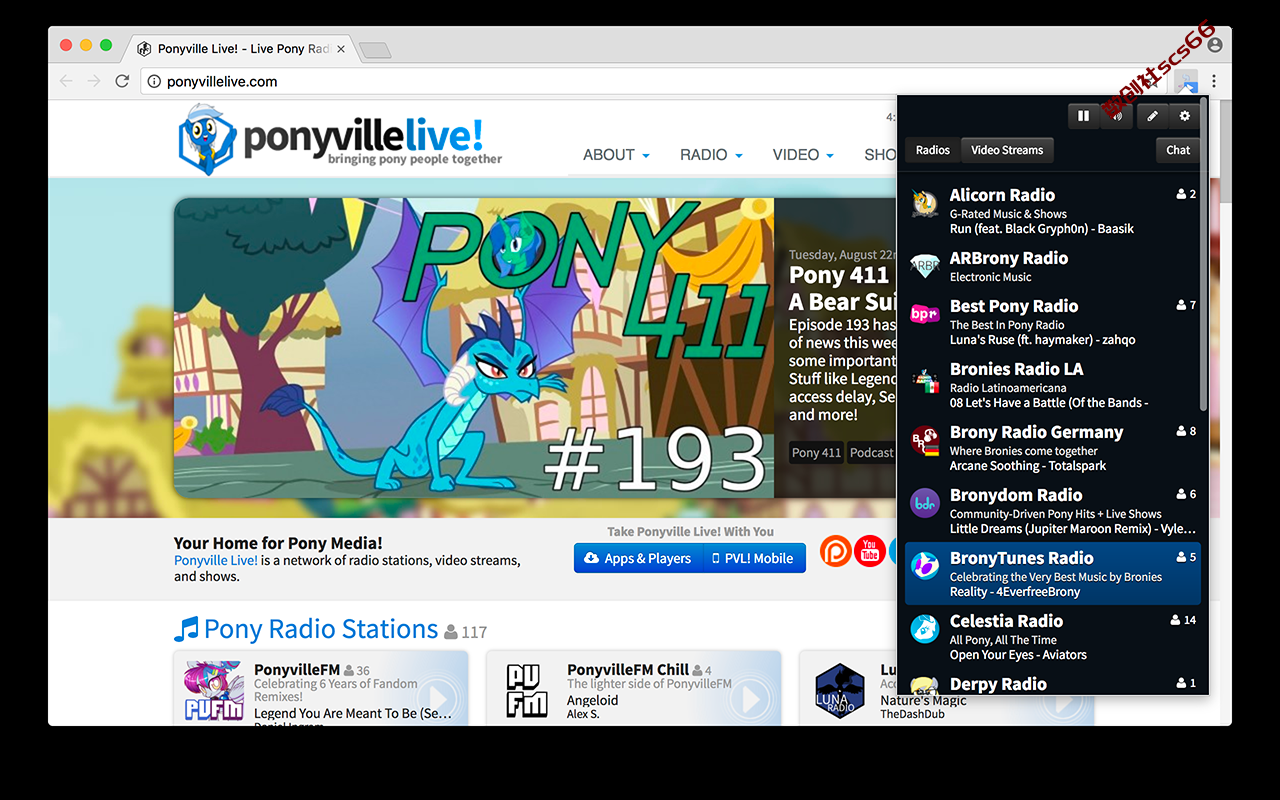
Task: Click the volume speaker button in the popup
Action: pos(1116,116)
